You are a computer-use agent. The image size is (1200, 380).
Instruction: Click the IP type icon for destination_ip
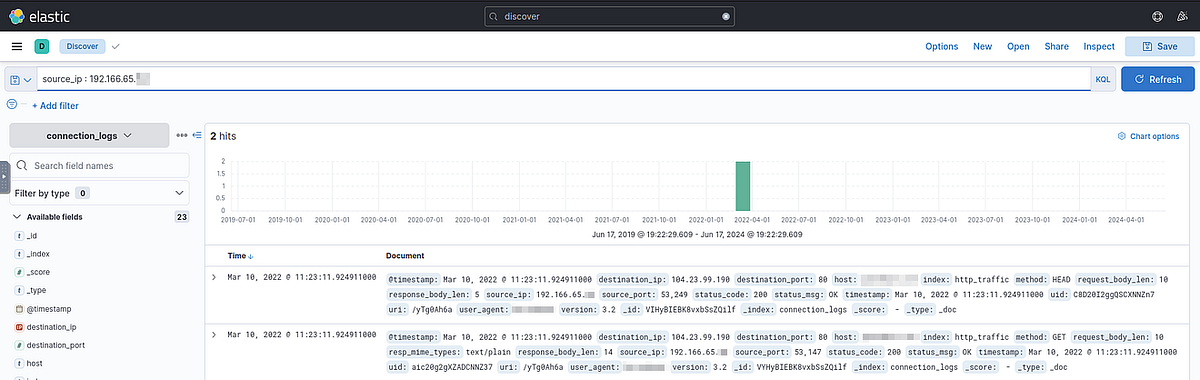click(x=18, y=327)
